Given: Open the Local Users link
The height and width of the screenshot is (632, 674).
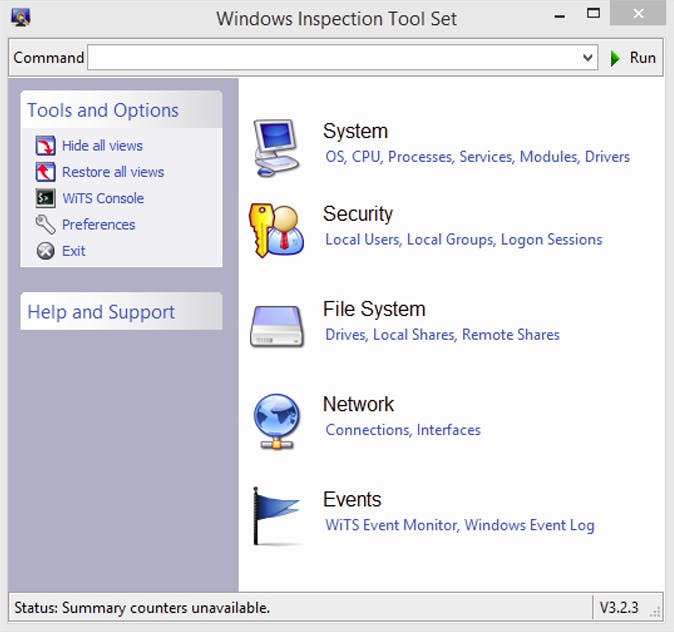Looking at the screenshot, I should click(x=363, y=239).
